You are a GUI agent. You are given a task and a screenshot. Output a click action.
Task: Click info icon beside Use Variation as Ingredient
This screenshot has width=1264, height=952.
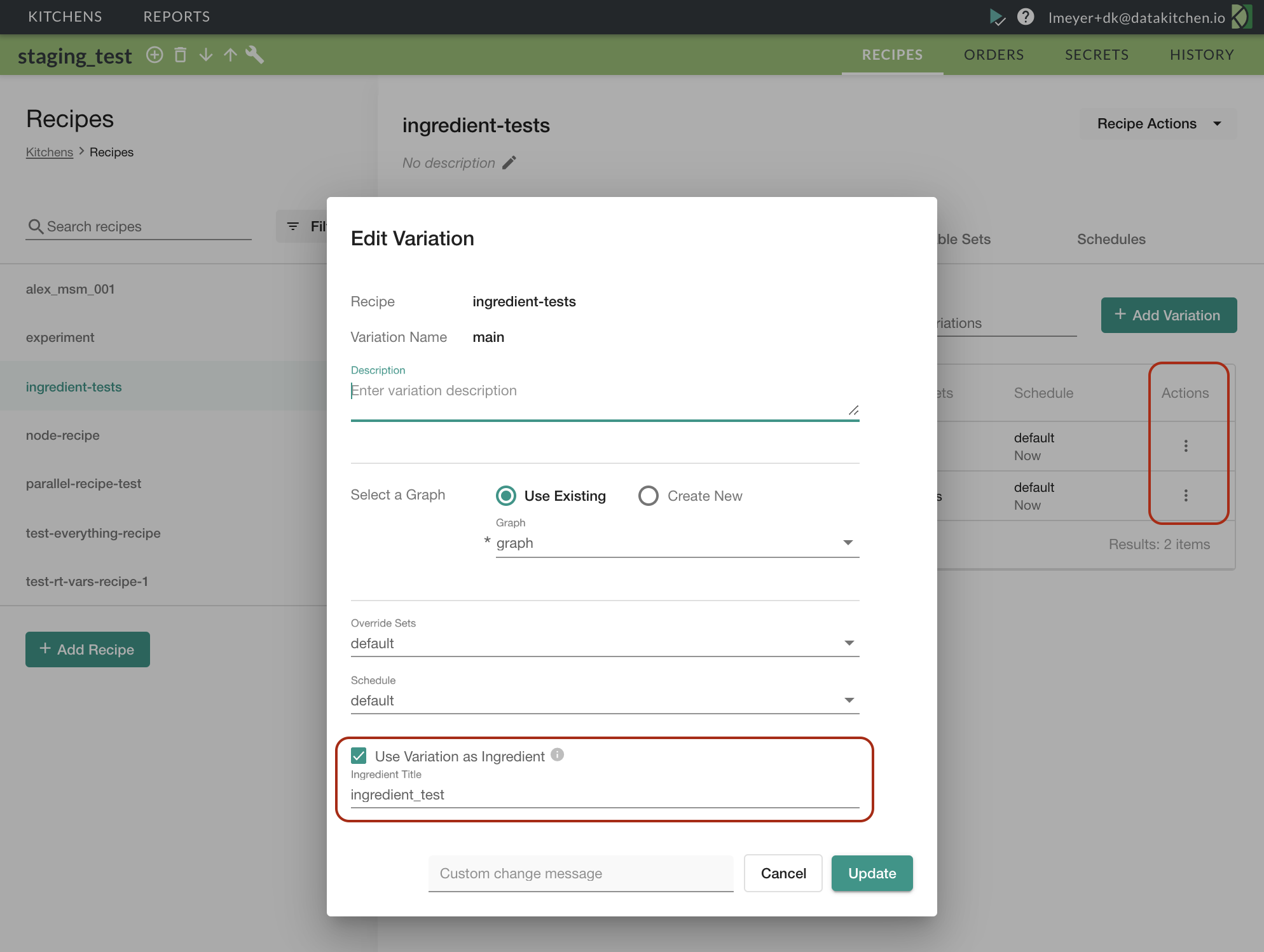coord(558,754)
